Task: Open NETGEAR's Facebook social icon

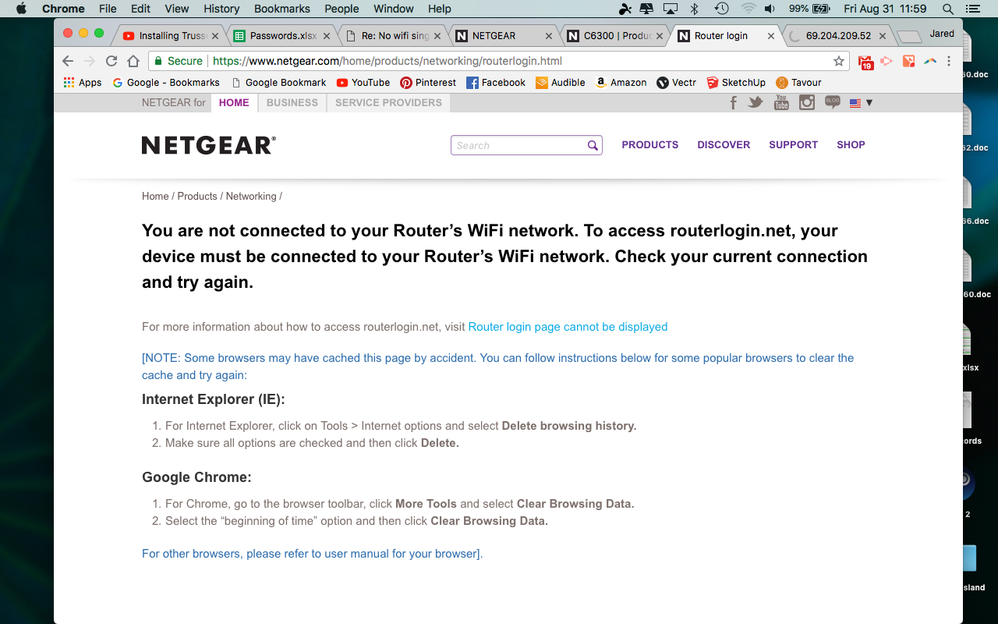Action: [x=733, y=102]
